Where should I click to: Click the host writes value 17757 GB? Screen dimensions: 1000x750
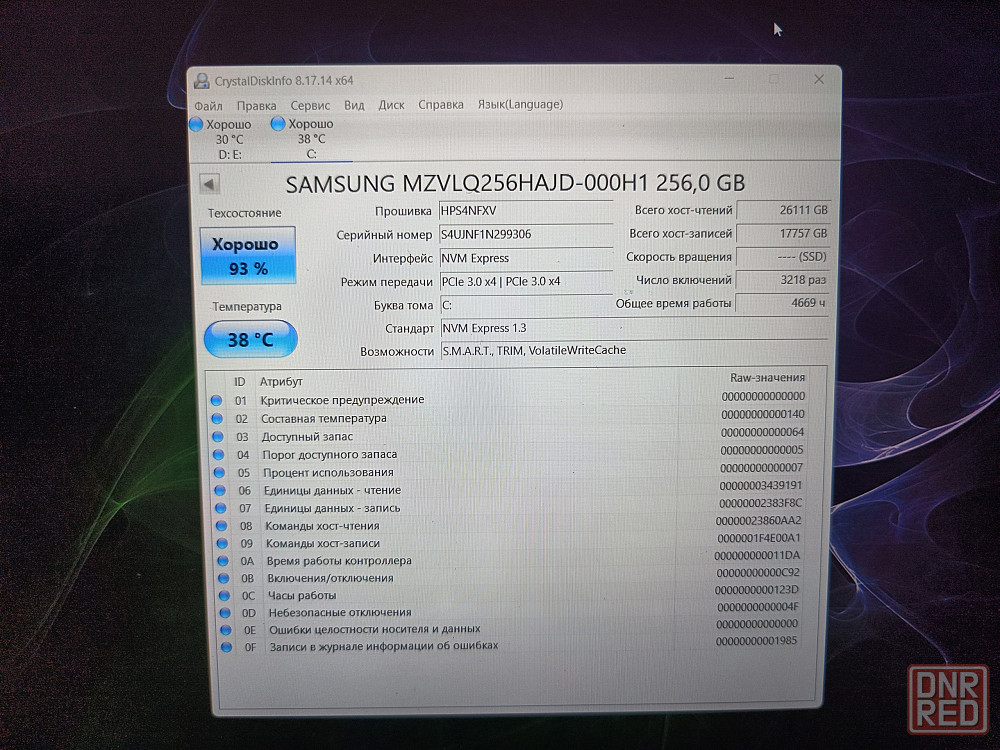[x=783, y=233]
